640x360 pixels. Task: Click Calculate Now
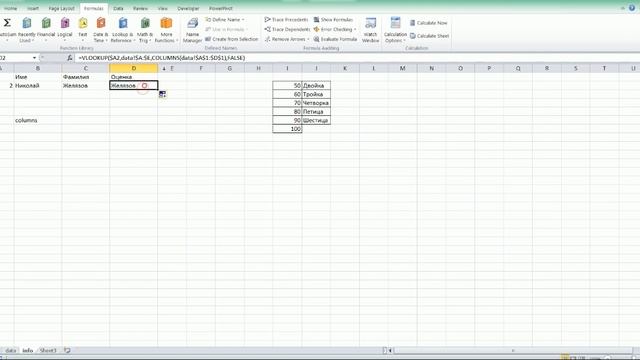(x=429, y=23)
